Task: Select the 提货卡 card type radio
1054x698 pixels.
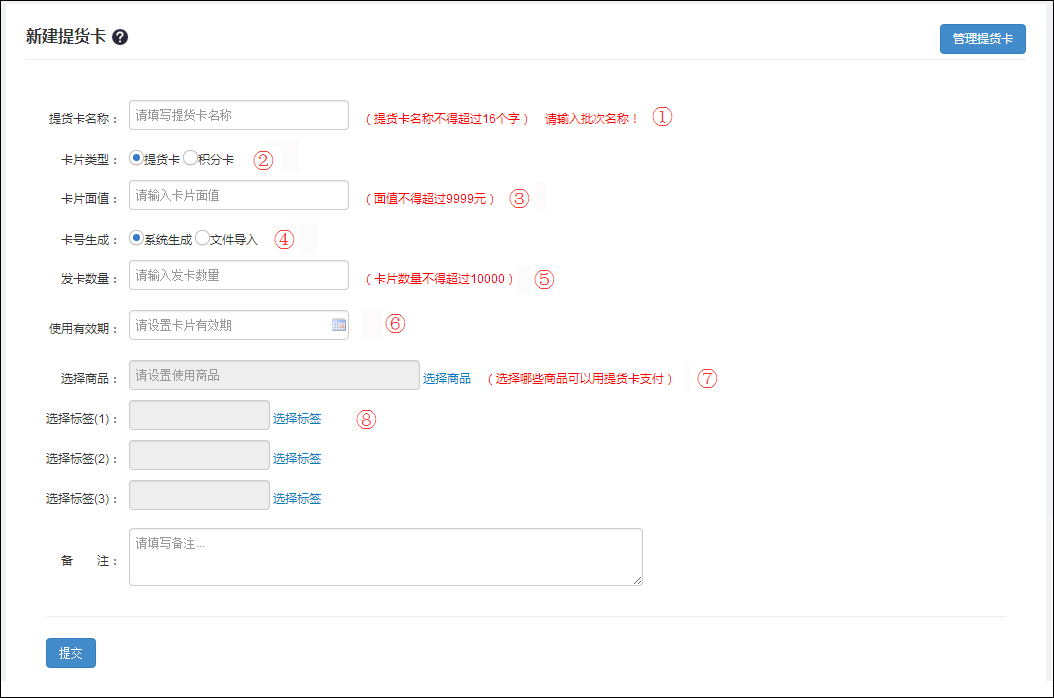Action: tap(137, 158)
